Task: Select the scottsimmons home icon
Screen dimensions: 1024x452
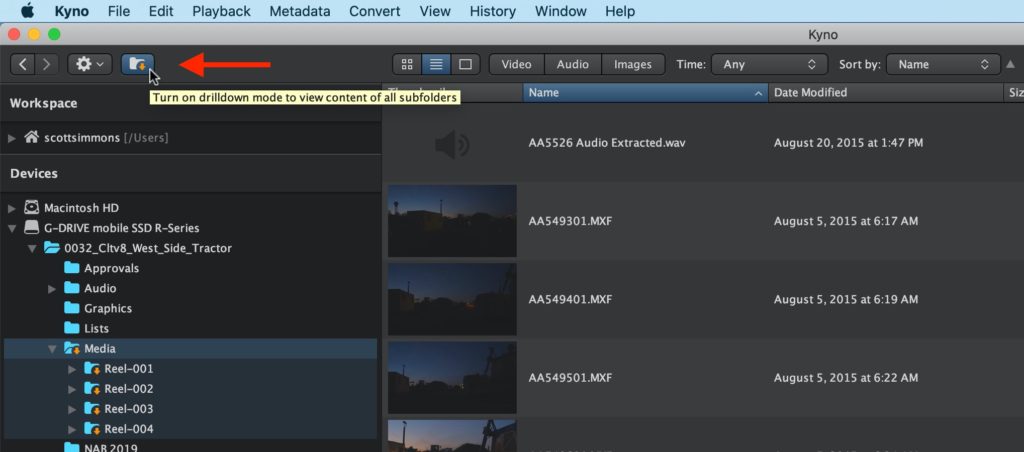Action: (31, 137)
